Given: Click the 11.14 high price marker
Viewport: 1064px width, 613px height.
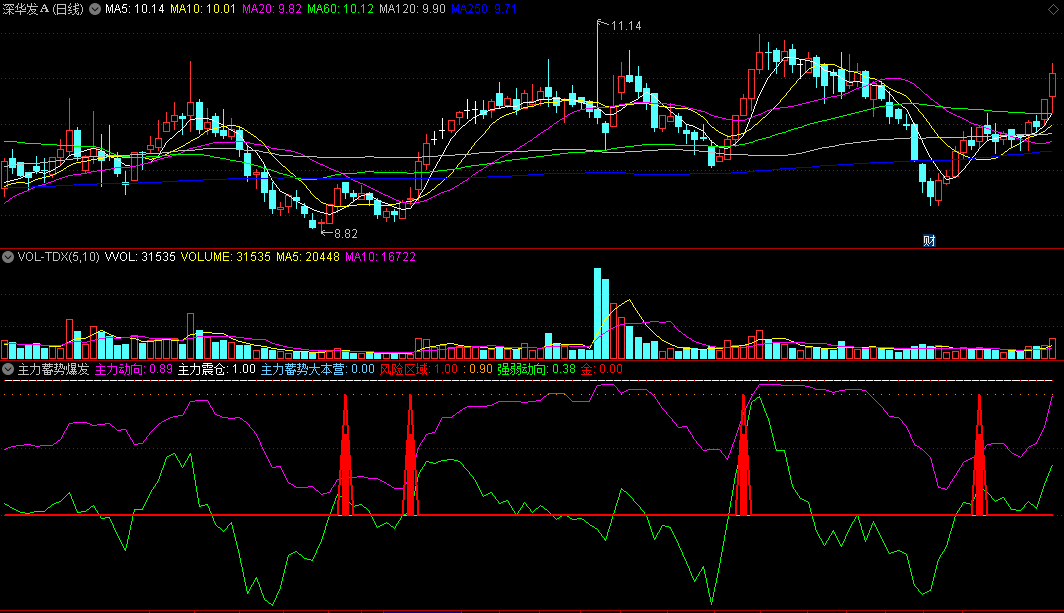Looking at the screenshot, I should [x=626, y=26].
